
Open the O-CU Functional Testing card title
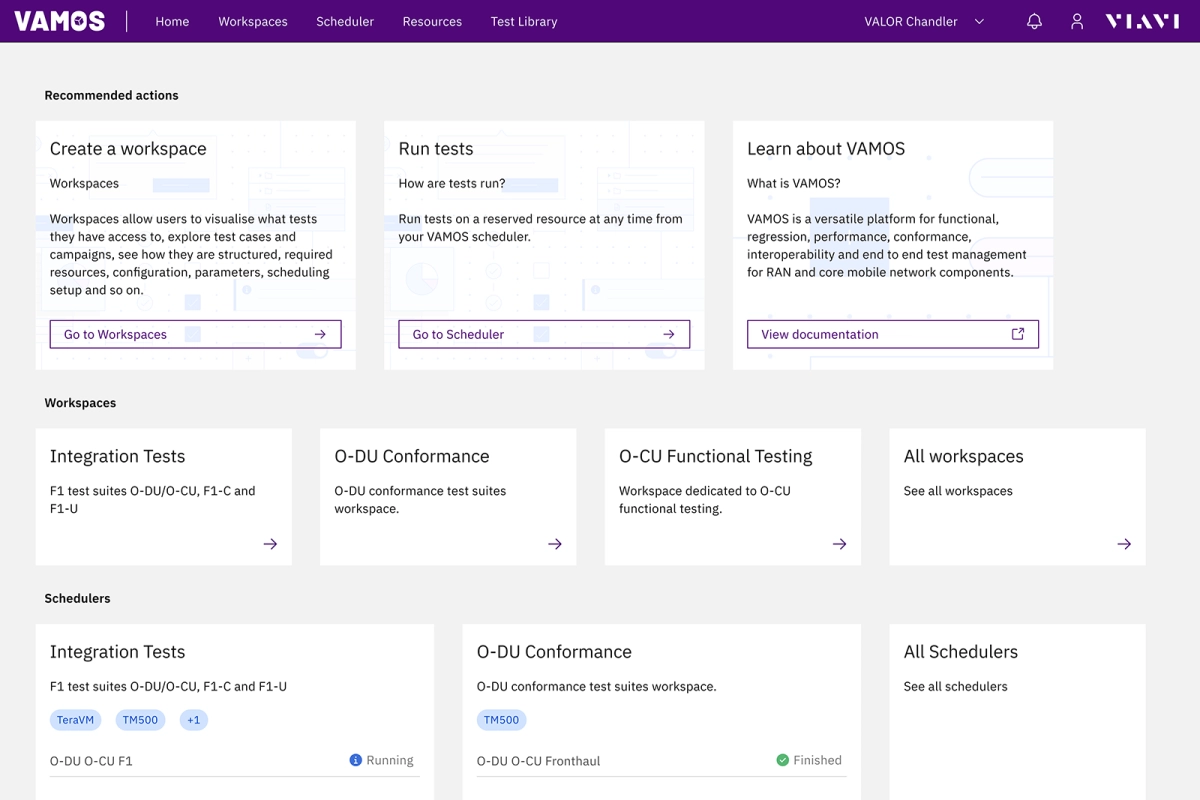716,456
